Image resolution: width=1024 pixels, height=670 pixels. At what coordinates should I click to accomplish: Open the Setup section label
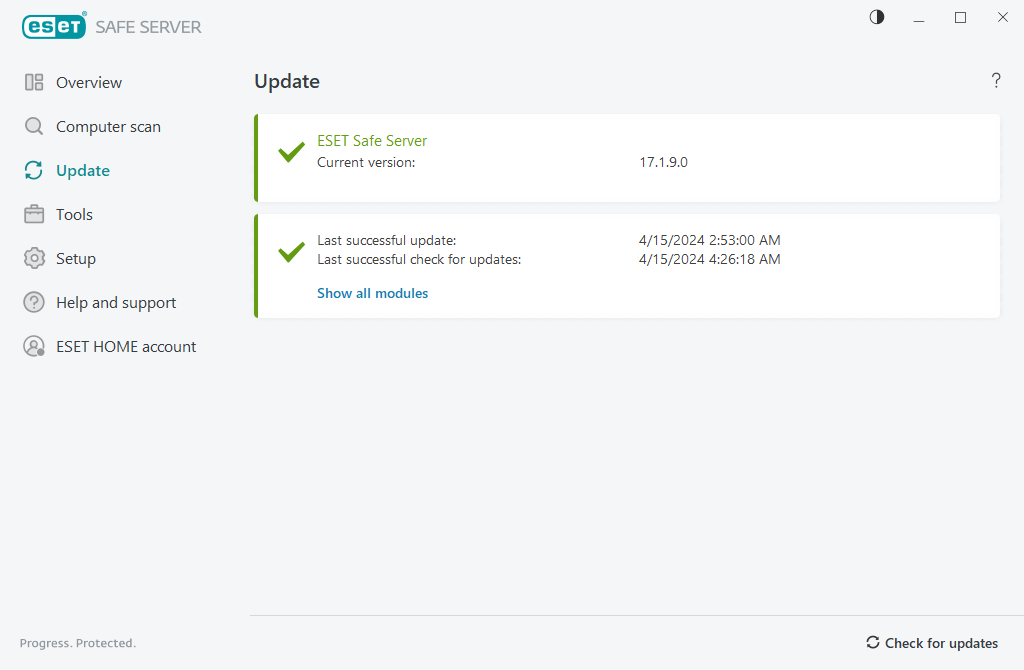pyautogui.click(x=76, y=259)
